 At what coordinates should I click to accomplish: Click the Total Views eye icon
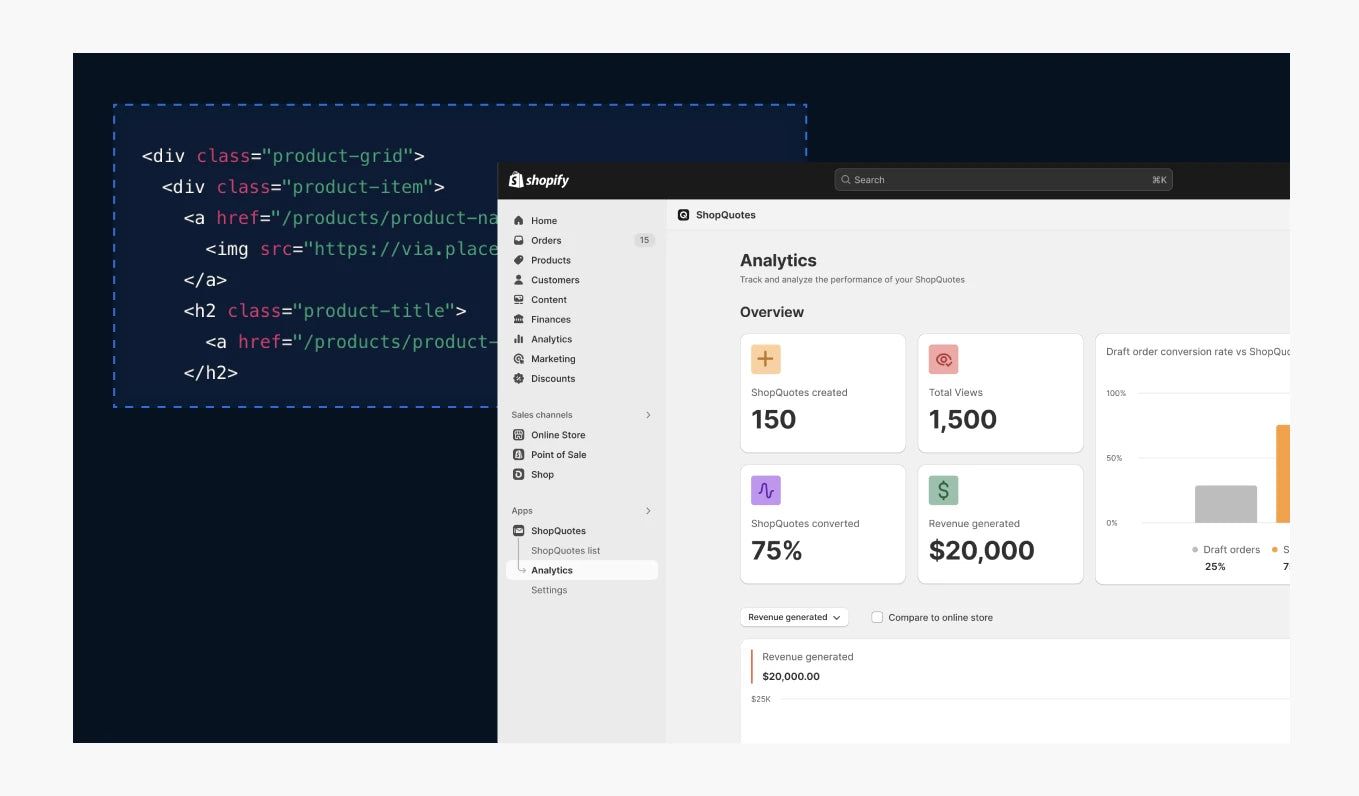pos(943,359)
